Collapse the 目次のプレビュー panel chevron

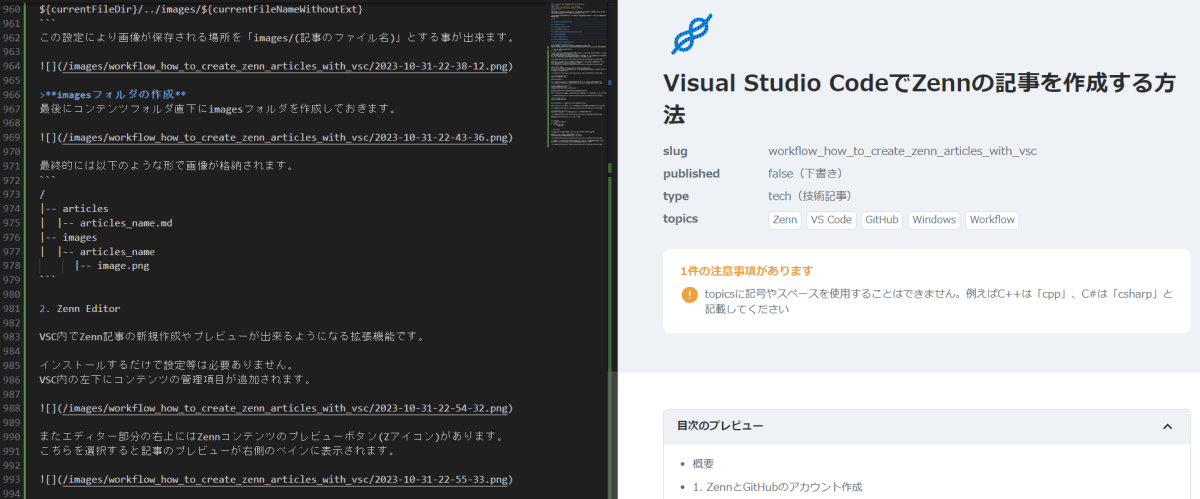pos(1166,426)
